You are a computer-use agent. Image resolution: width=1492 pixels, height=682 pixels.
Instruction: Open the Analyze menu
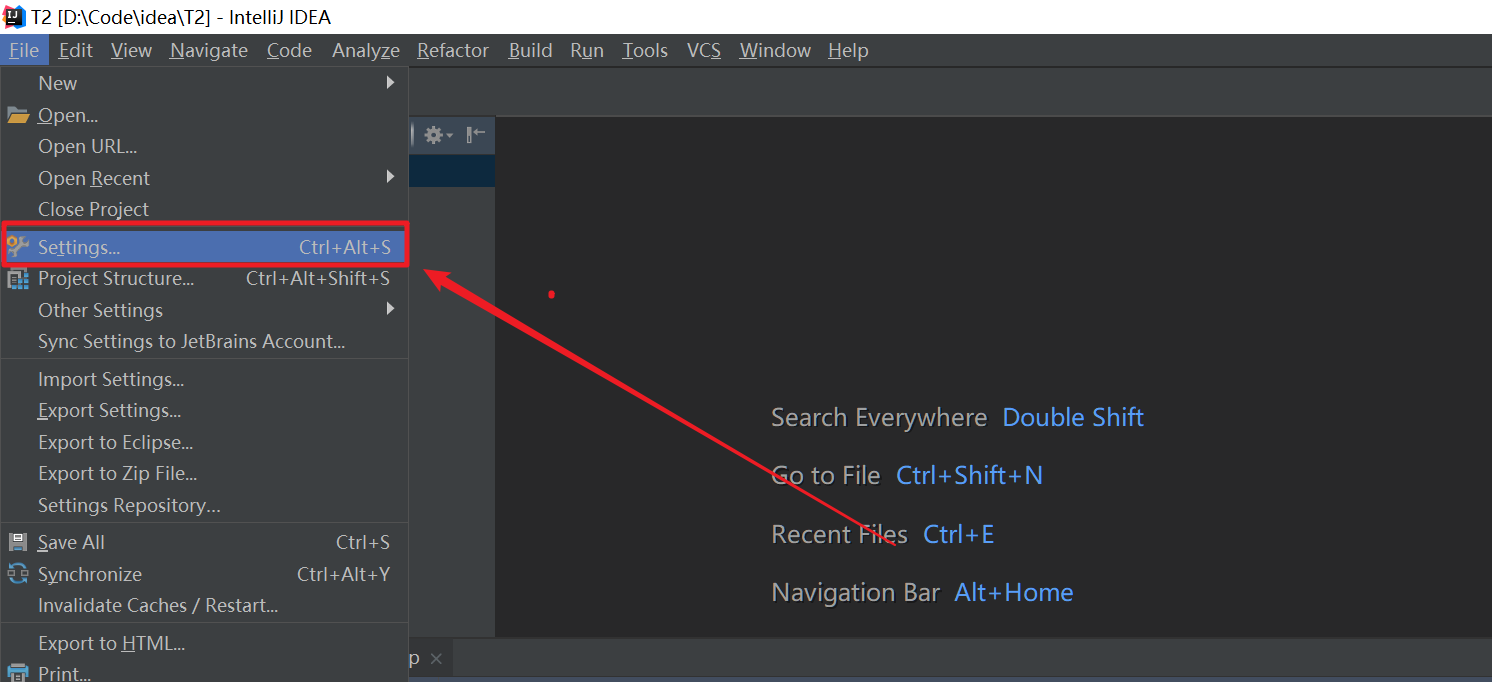coord(366,50)
